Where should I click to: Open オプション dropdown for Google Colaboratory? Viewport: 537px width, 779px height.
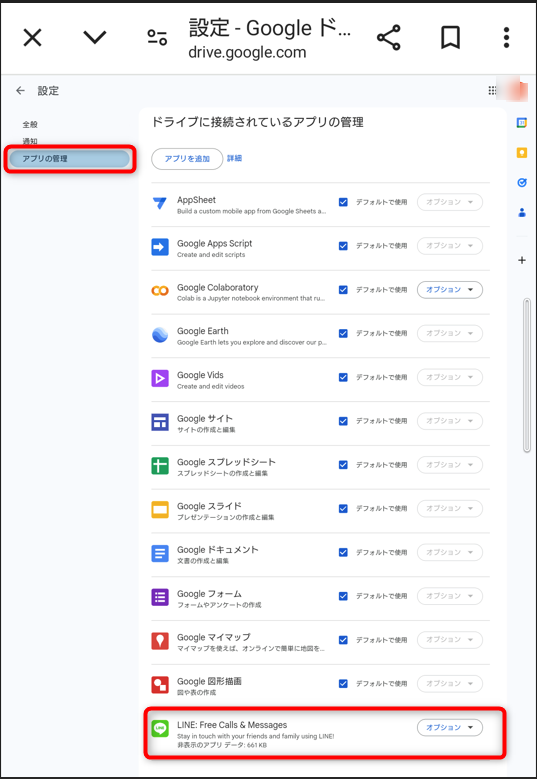pyautogui.click(x=450, y=290)
